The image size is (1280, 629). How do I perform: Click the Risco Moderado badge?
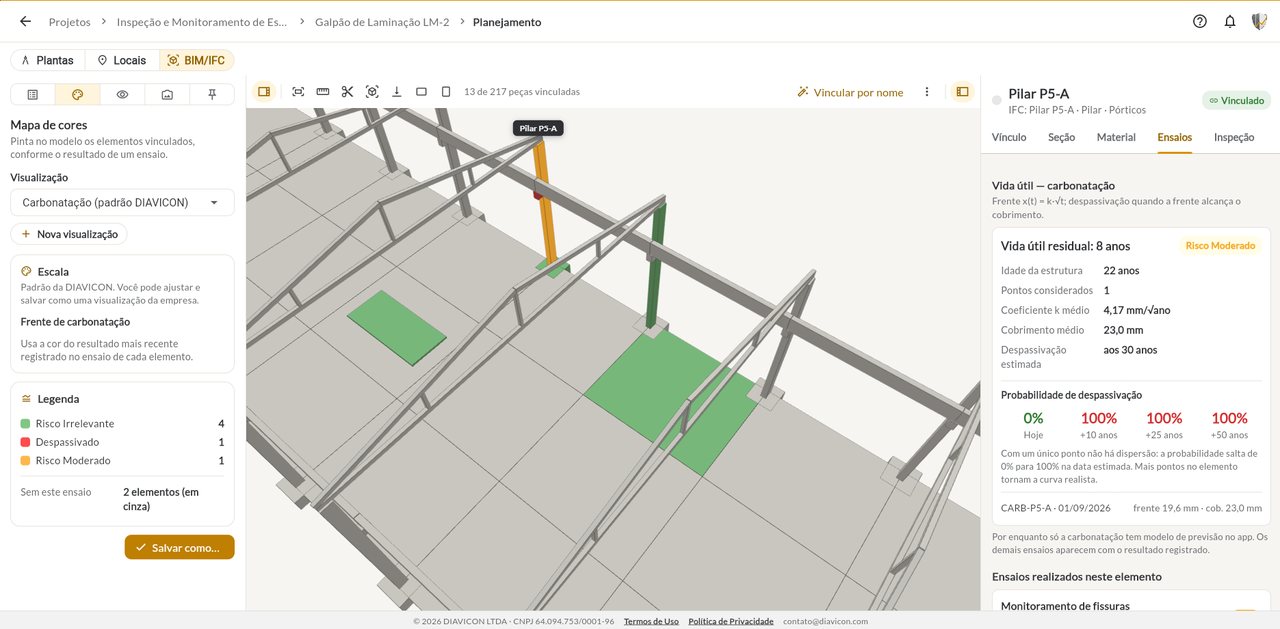1220,246
